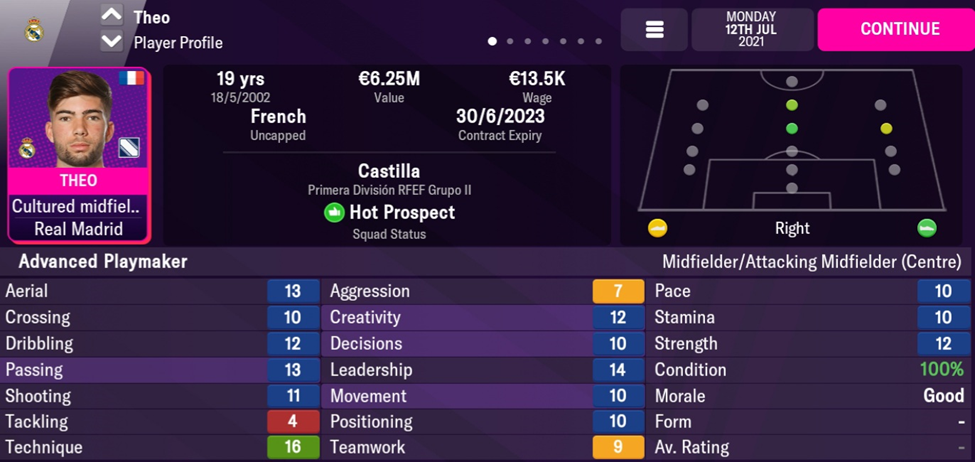The height and width of the screenshot is (462, 975).
Task: Select the last page indicator dot
Action: [x=599, y=42]
